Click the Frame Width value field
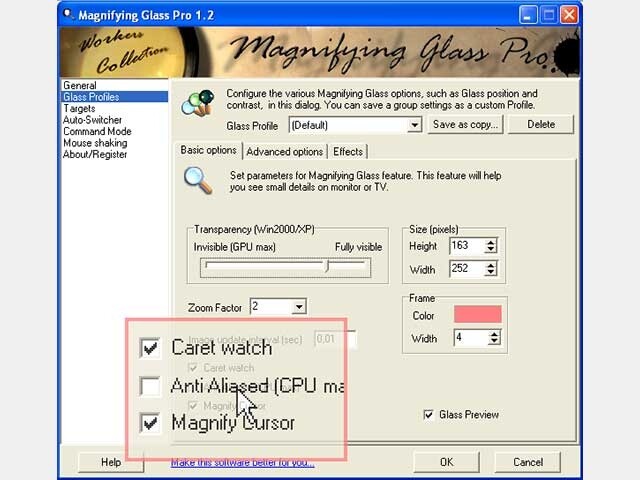Image resolution: width=640 pixels, height=480 pixels. 471,338
